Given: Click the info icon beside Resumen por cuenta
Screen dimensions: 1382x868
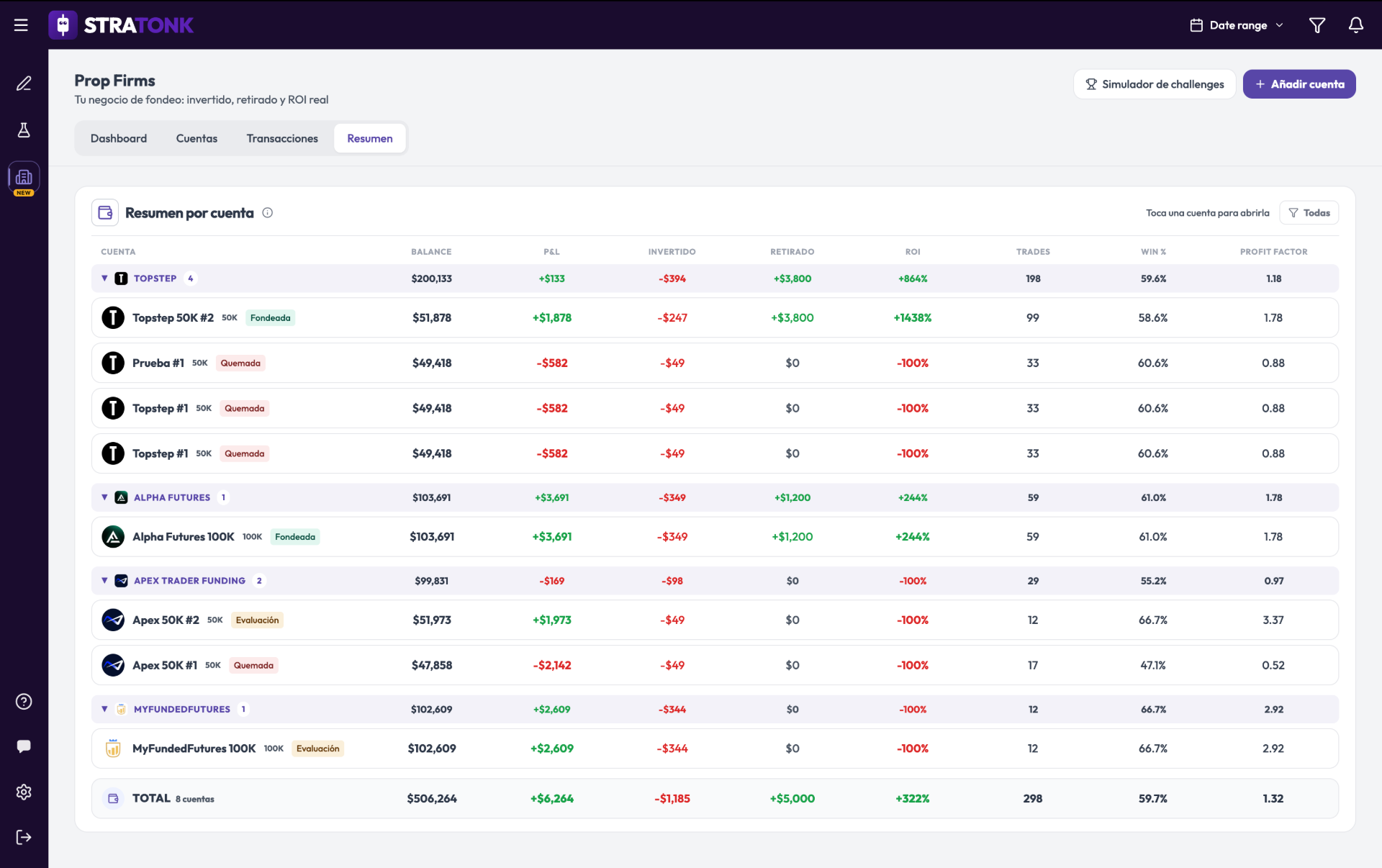Looking at the screenshot, I should point(267,212).
